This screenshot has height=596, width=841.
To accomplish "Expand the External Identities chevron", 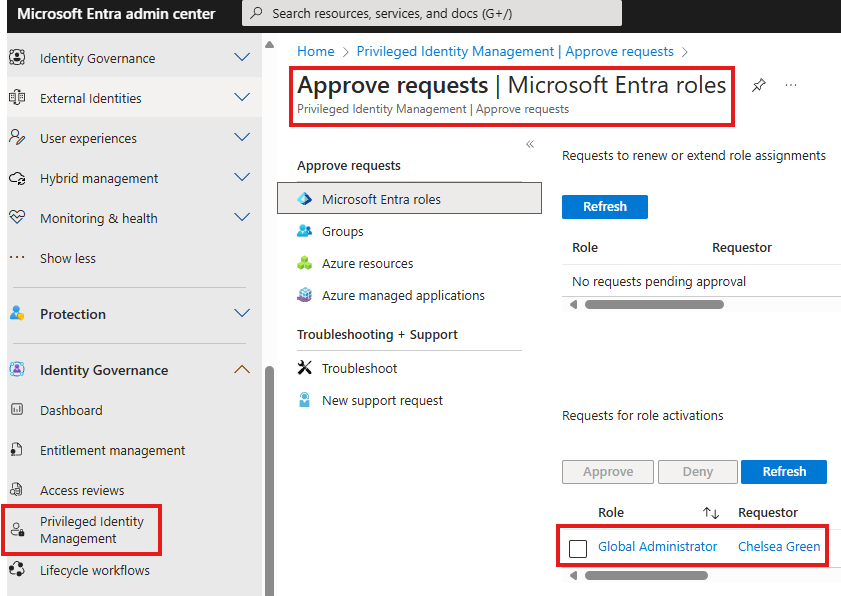I will pyautogui.click(x=242, y=97).
